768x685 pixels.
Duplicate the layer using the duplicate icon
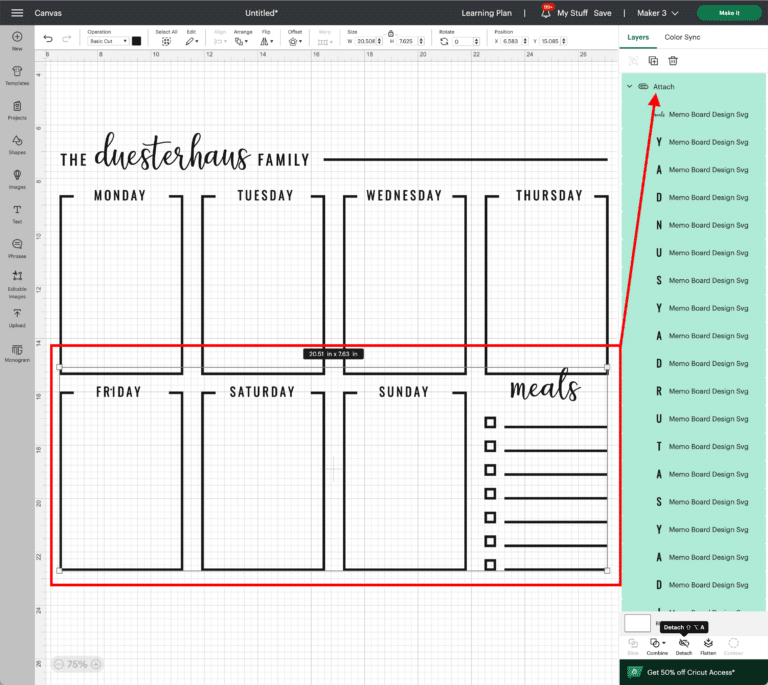(655, 61)
